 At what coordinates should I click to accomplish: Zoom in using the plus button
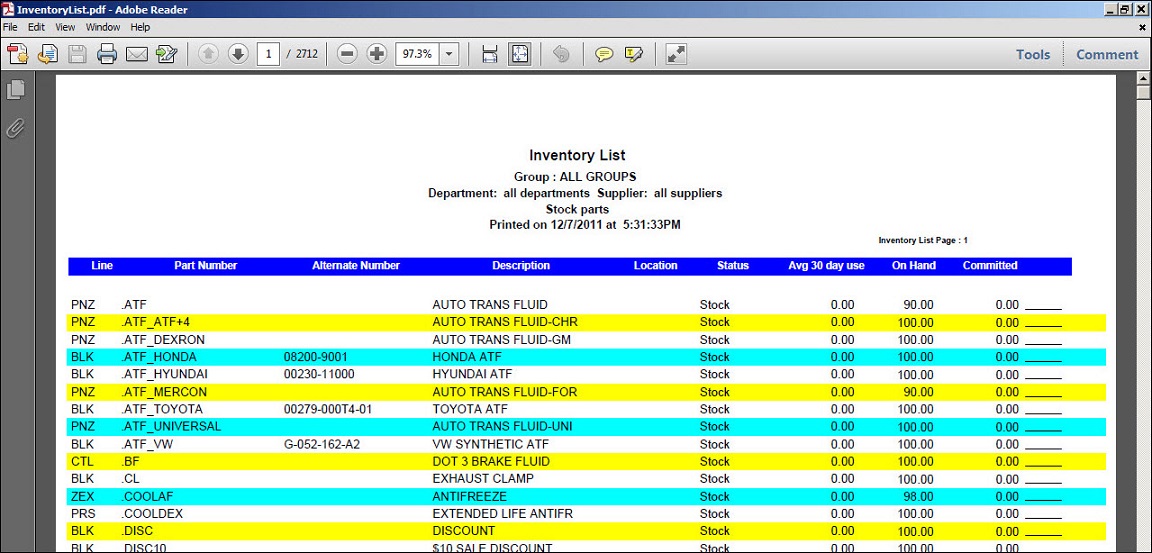coord(377,54)
